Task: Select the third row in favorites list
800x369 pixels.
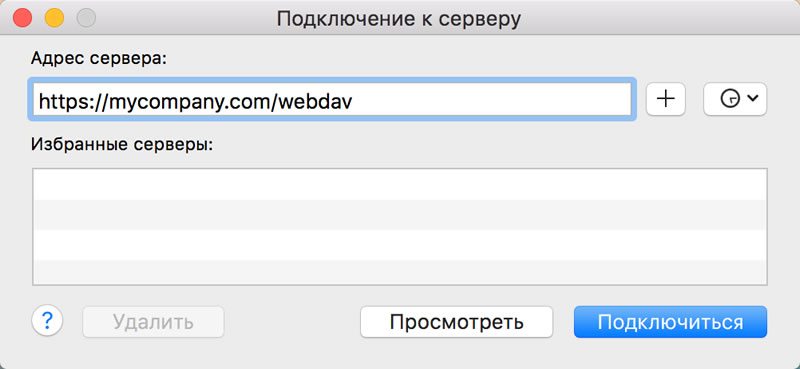Action: (x=400, y=245)
